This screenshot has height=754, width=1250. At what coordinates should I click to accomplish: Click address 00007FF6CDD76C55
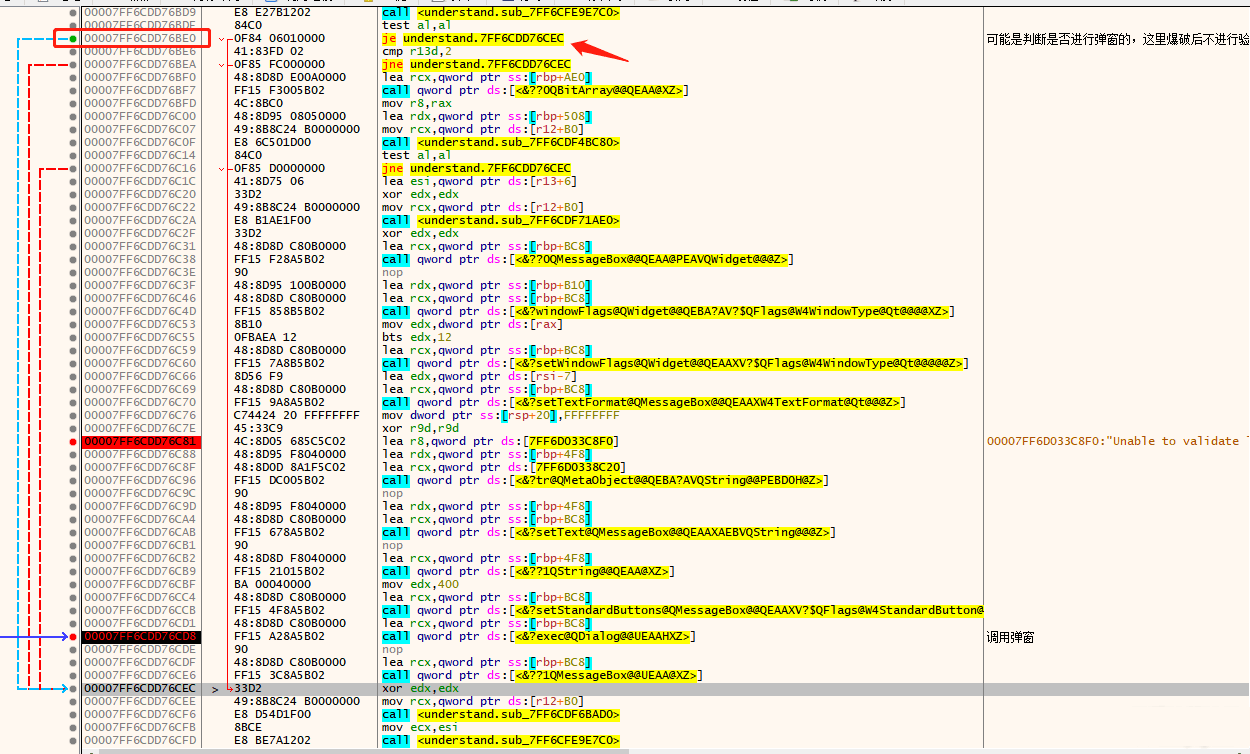click(140, 337)
